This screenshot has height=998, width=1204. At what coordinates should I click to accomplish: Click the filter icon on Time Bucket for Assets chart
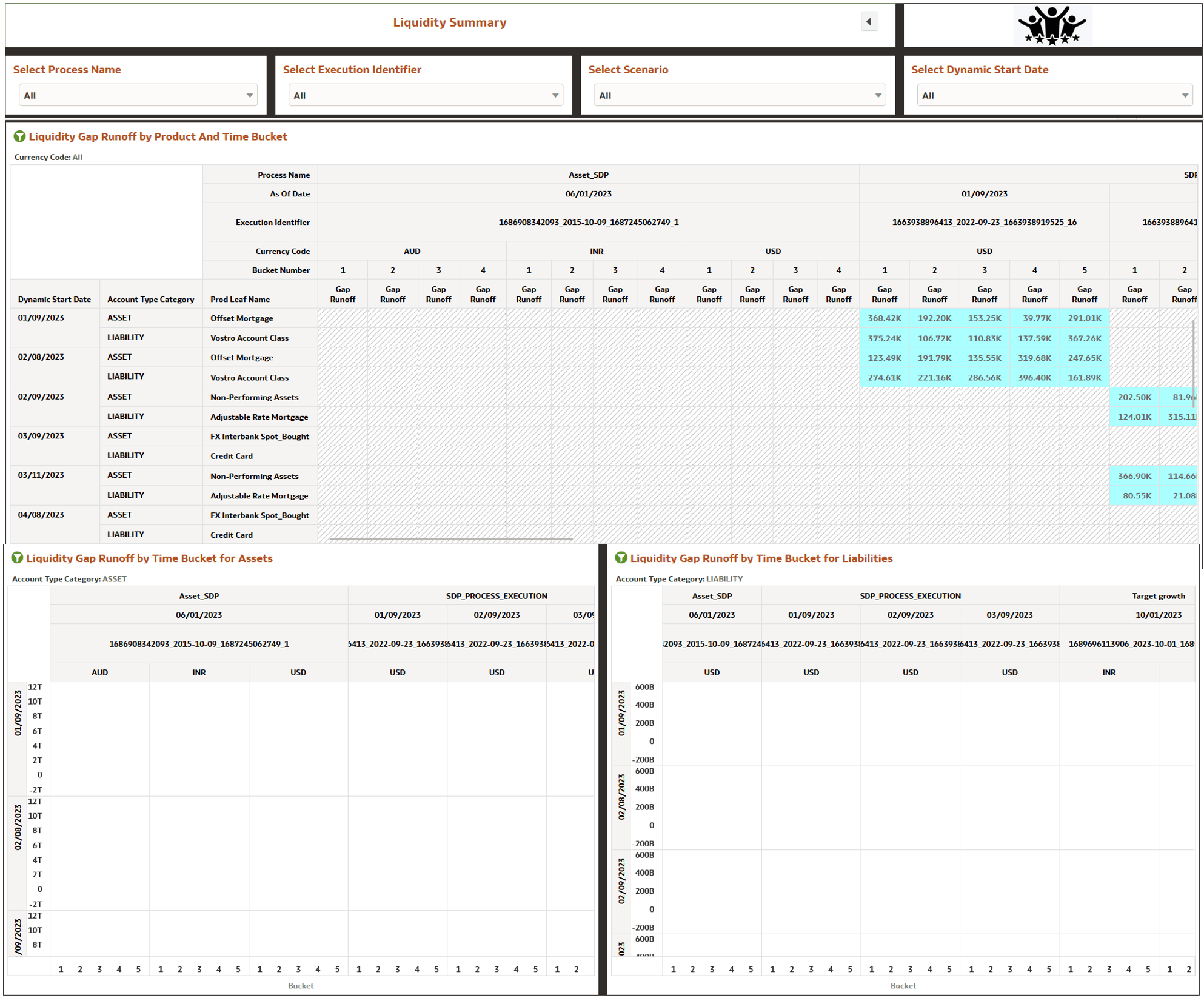click(x=17, y=558)
